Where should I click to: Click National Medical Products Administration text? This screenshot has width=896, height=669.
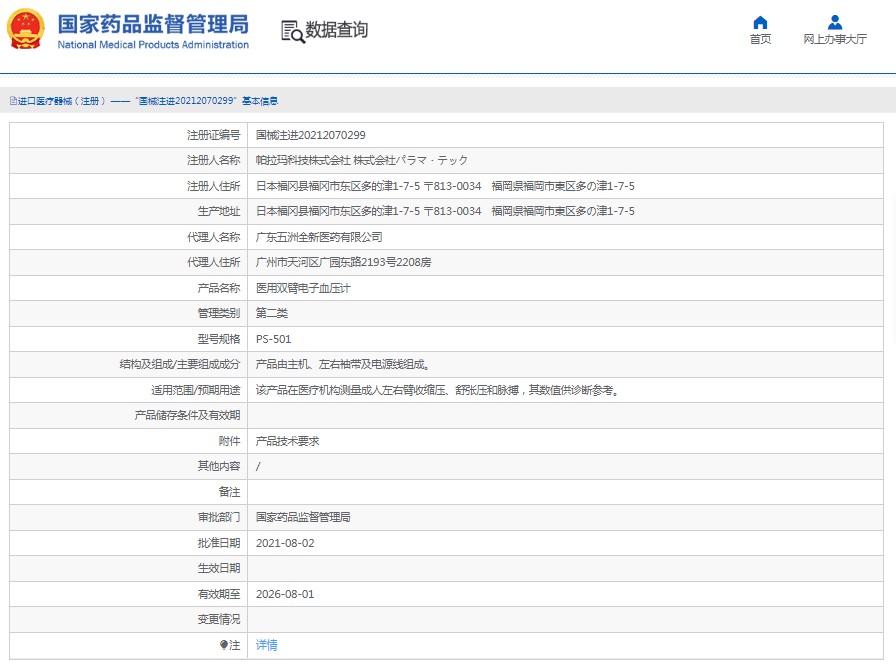pyautogui.click(x=153, y=45)
